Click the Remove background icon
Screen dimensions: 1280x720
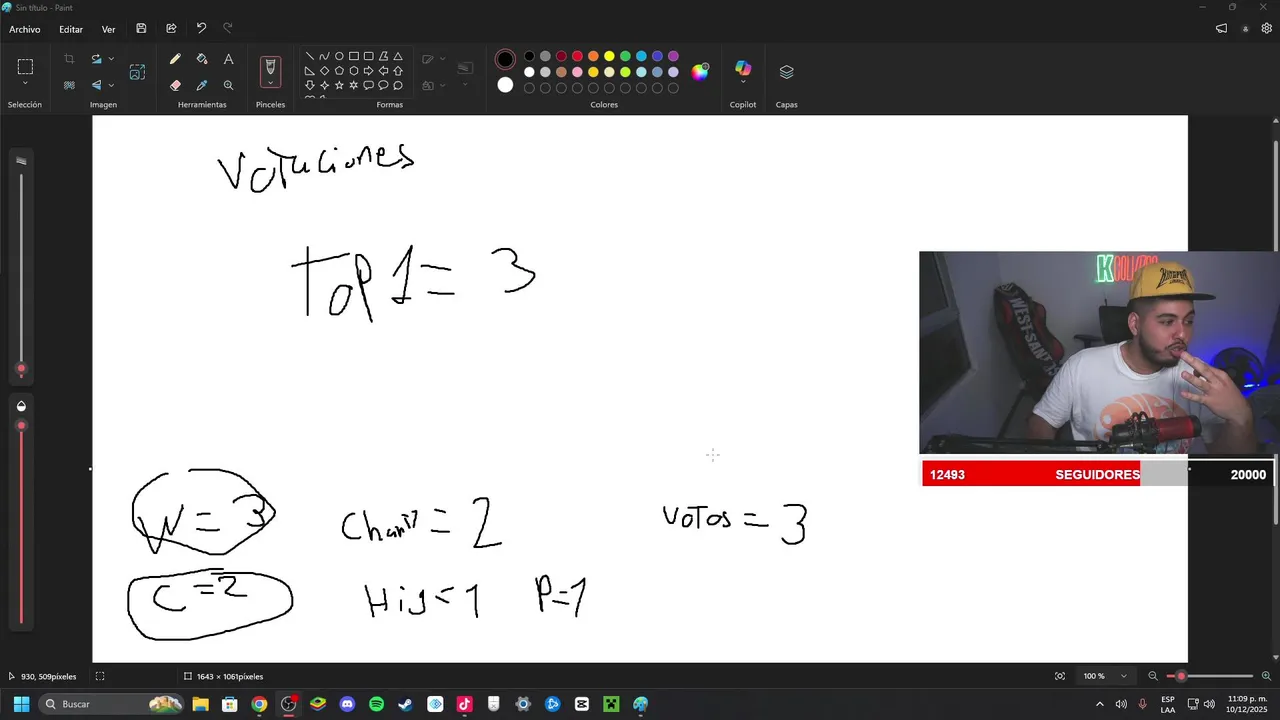[69, 85]
